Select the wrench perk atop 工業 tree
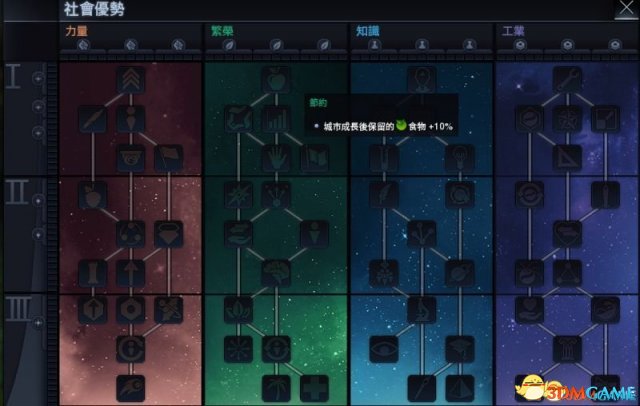This screenshot has height=406, width=640. [567, 80]
